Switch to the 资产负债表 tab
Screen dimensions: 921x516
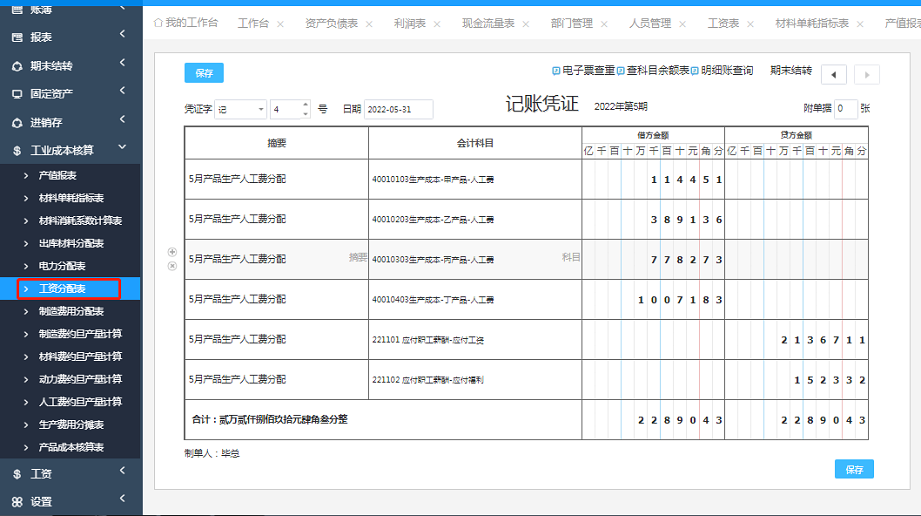click(331, 24)
